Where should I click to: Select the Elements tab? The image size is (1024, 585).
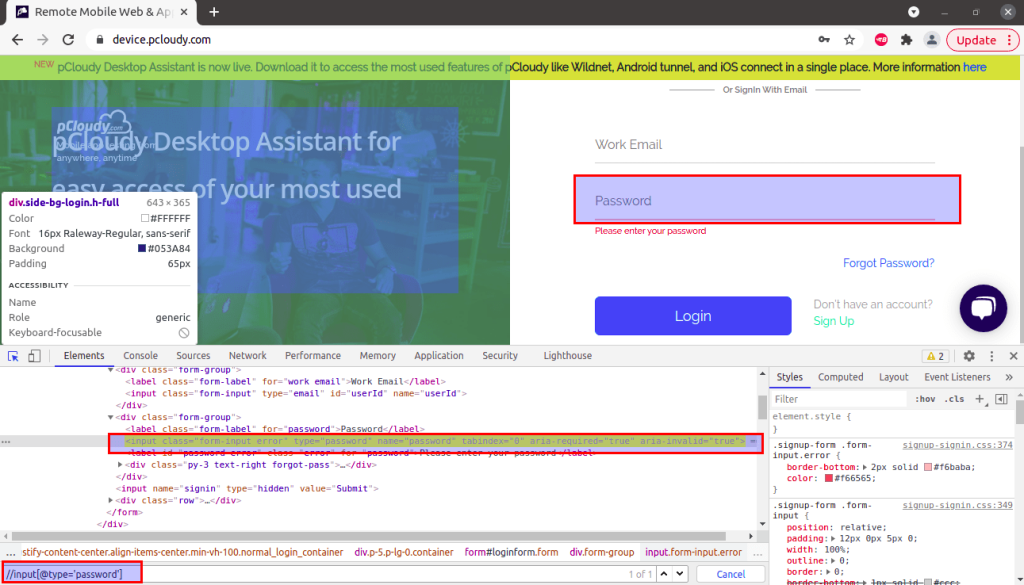(x=84, y=356)
